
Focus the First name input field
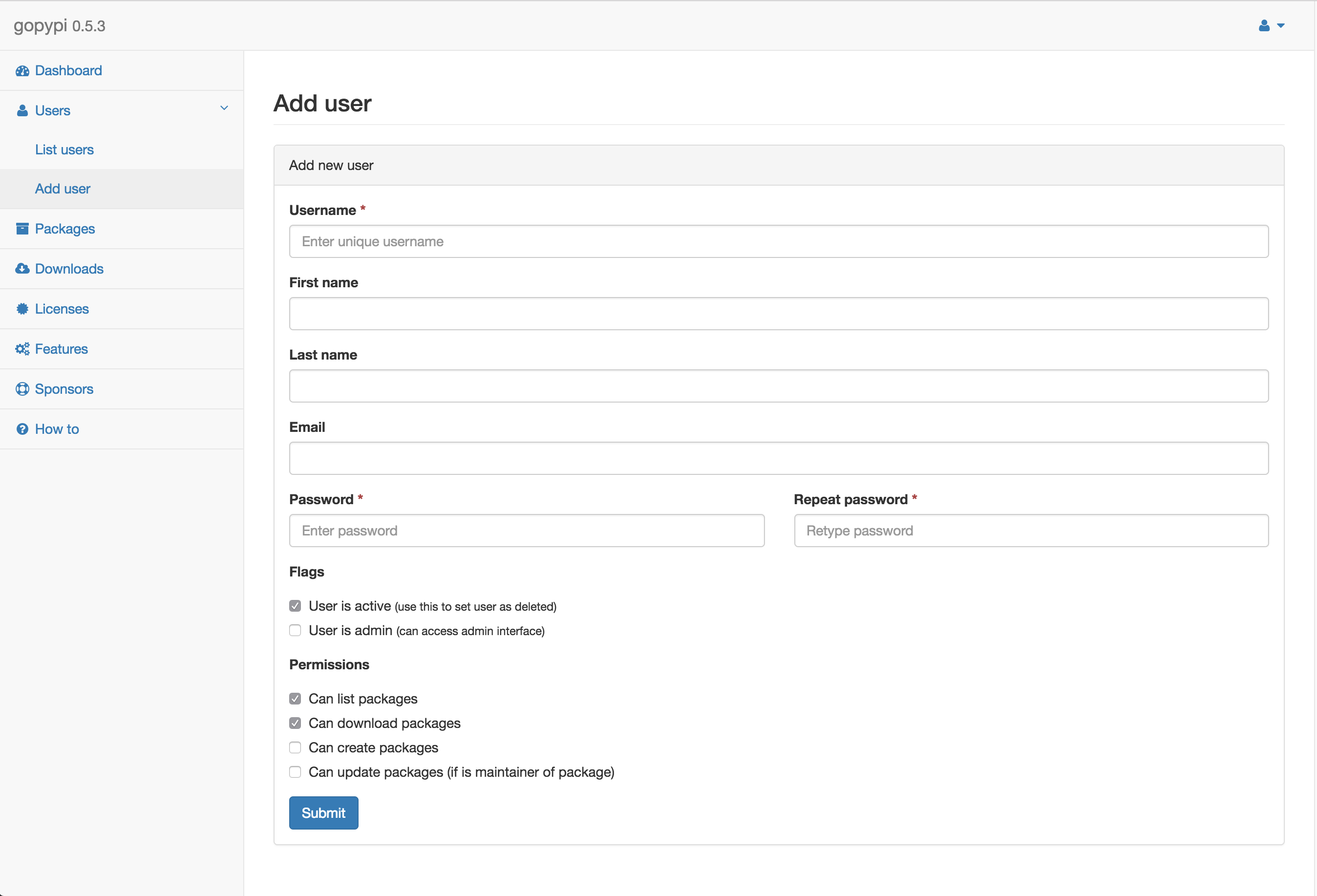779,313
